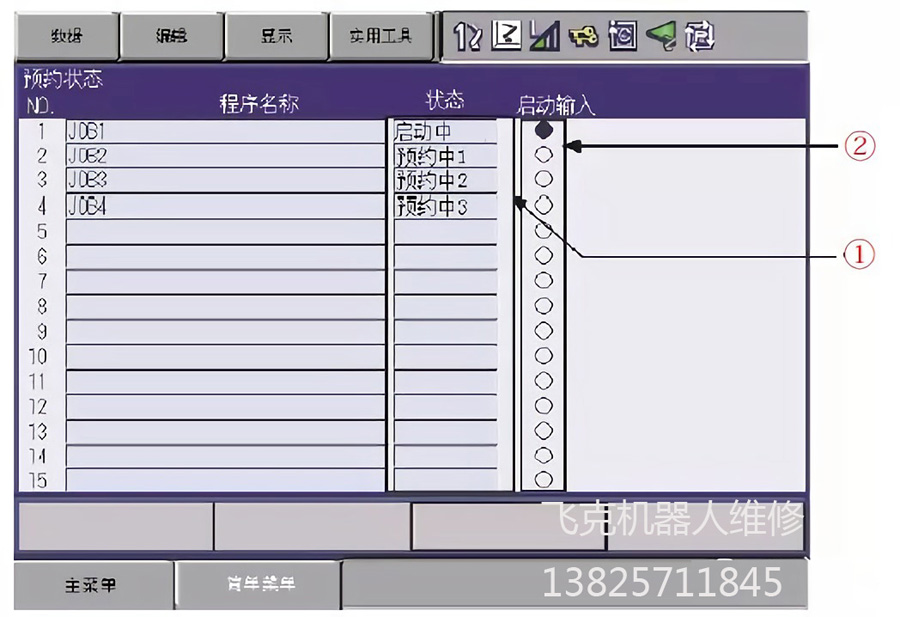Click the 启动中 status cell

coord(445,131)
